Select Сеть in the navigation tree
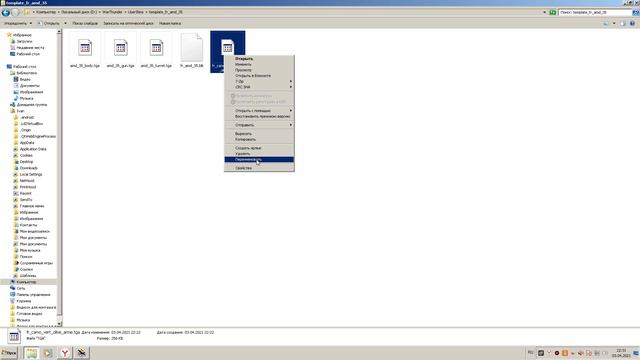The width and height of the screenshot is (640, 360). pos(20,289)
